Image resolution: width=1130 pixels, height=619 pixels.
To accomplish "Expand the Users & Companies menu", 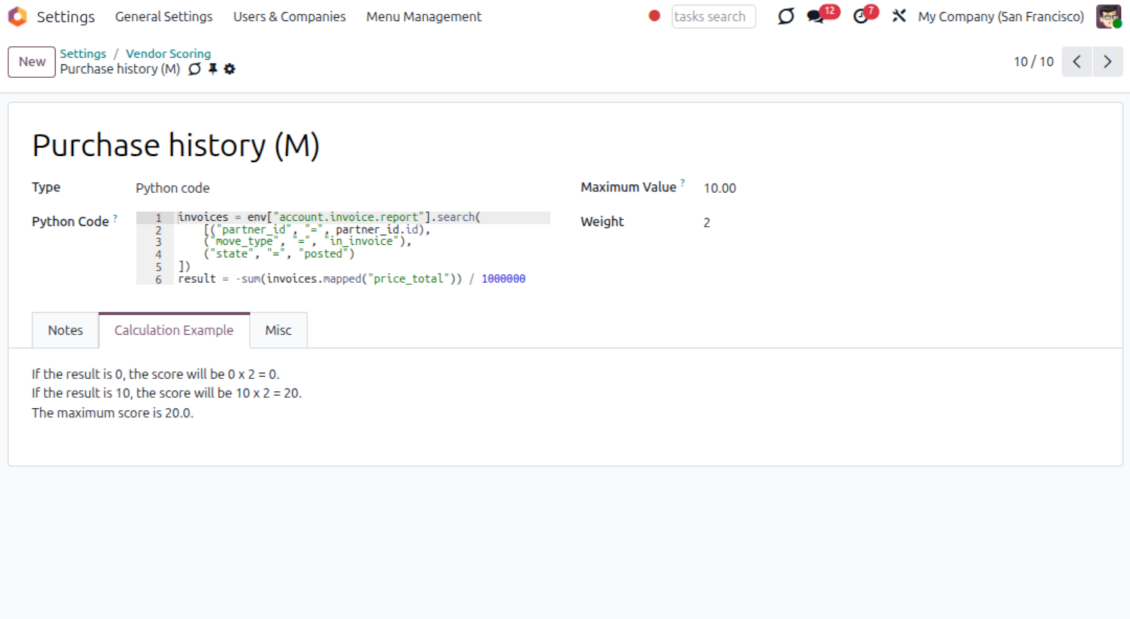I will pos(289,17).
